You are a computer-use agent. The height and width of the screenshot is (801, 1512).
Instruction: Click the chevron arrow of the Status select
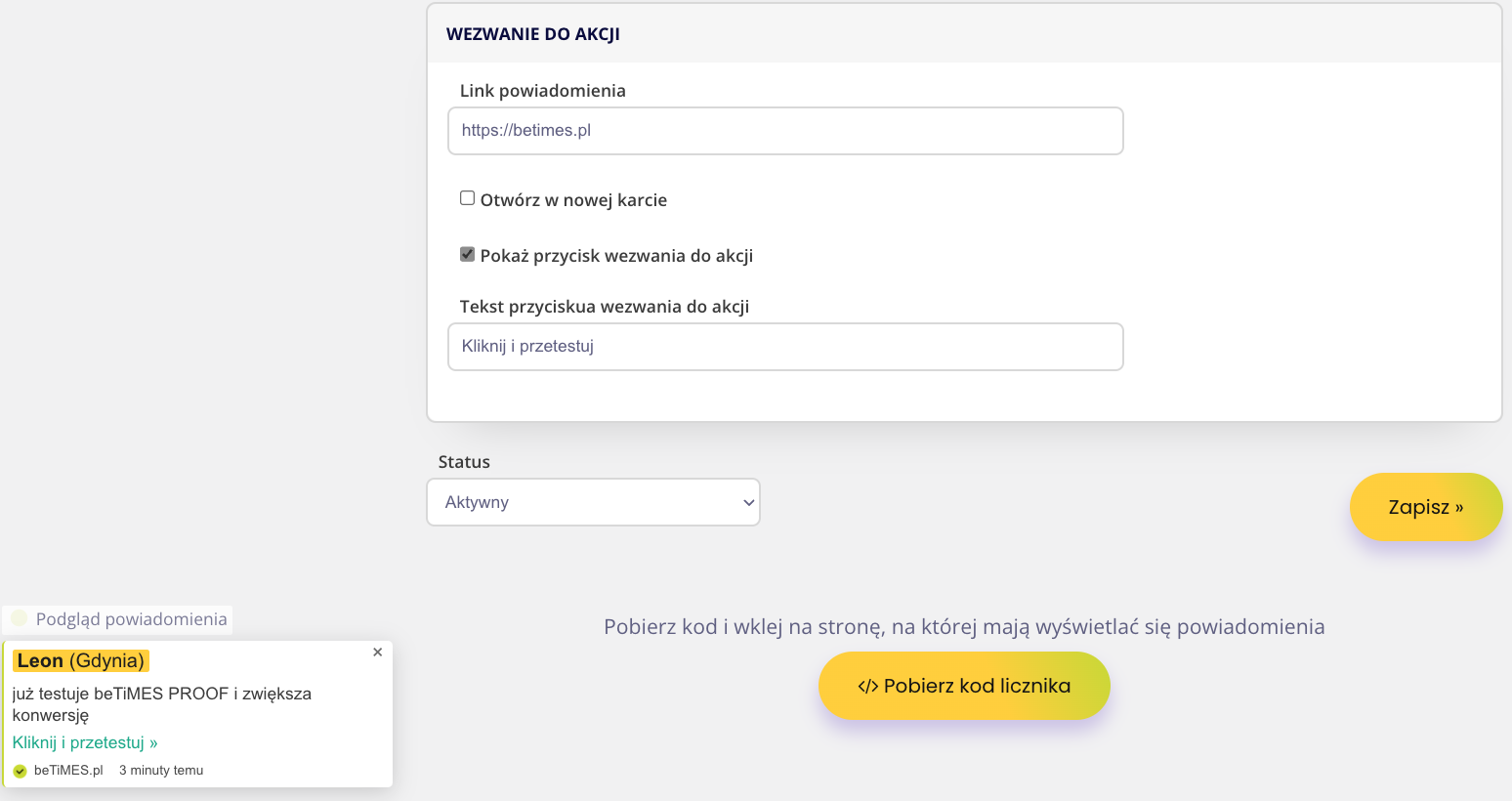click(748, 503)
